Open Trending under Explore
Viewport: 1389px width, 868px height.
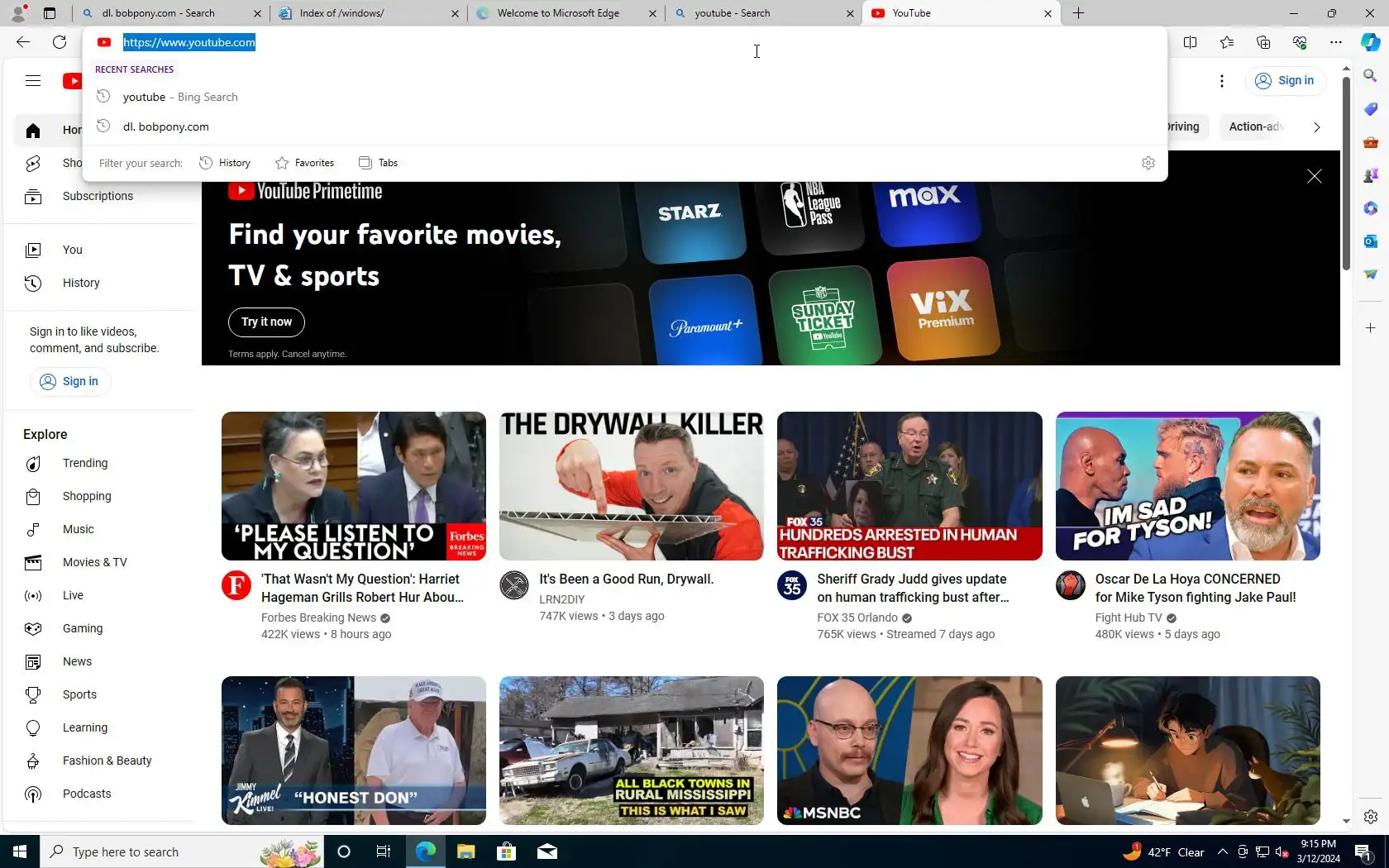(98, 463)
